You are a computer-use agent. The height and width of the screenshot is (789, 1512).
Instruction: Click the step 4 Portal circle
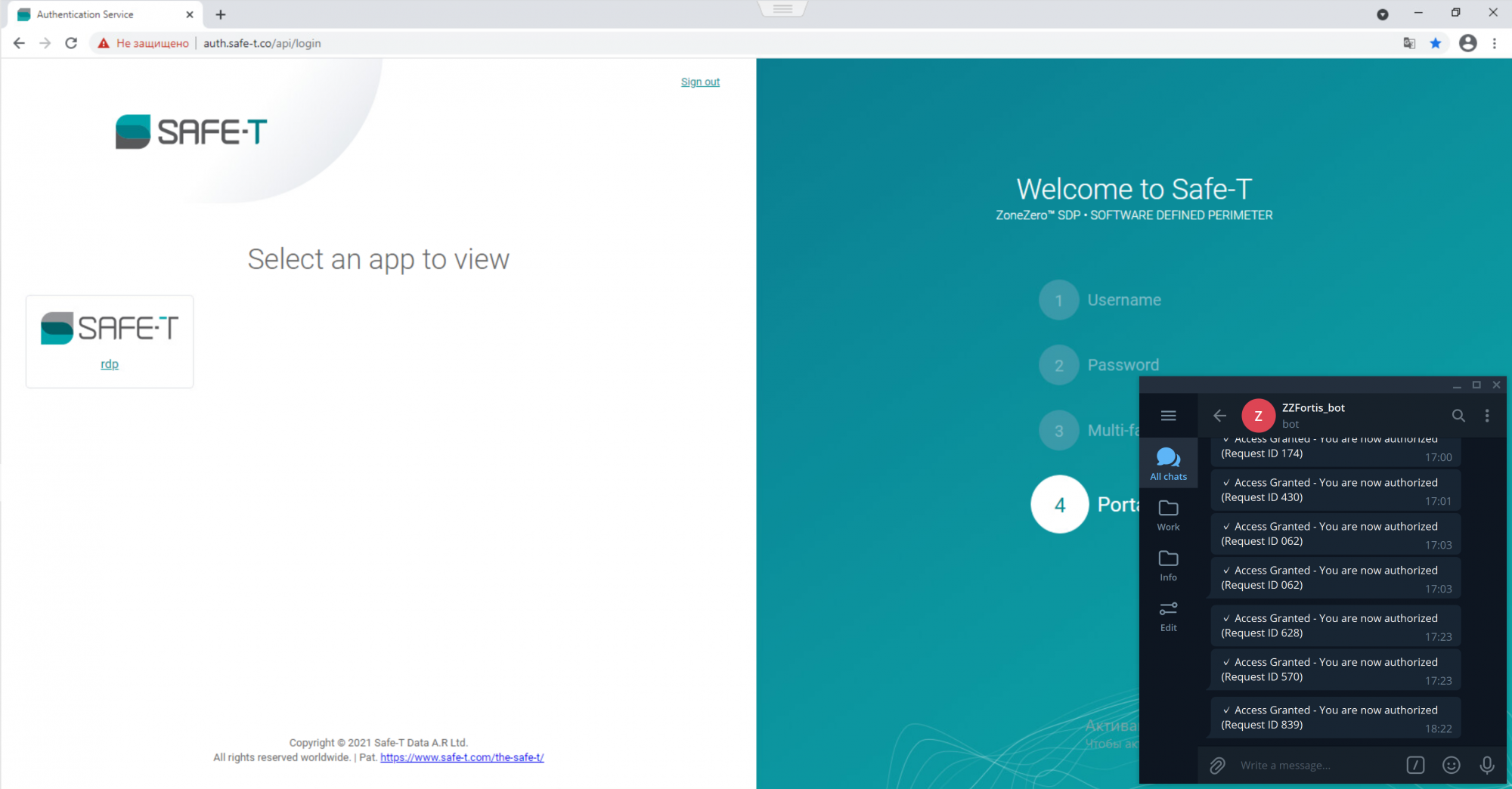click(1060, 504)
